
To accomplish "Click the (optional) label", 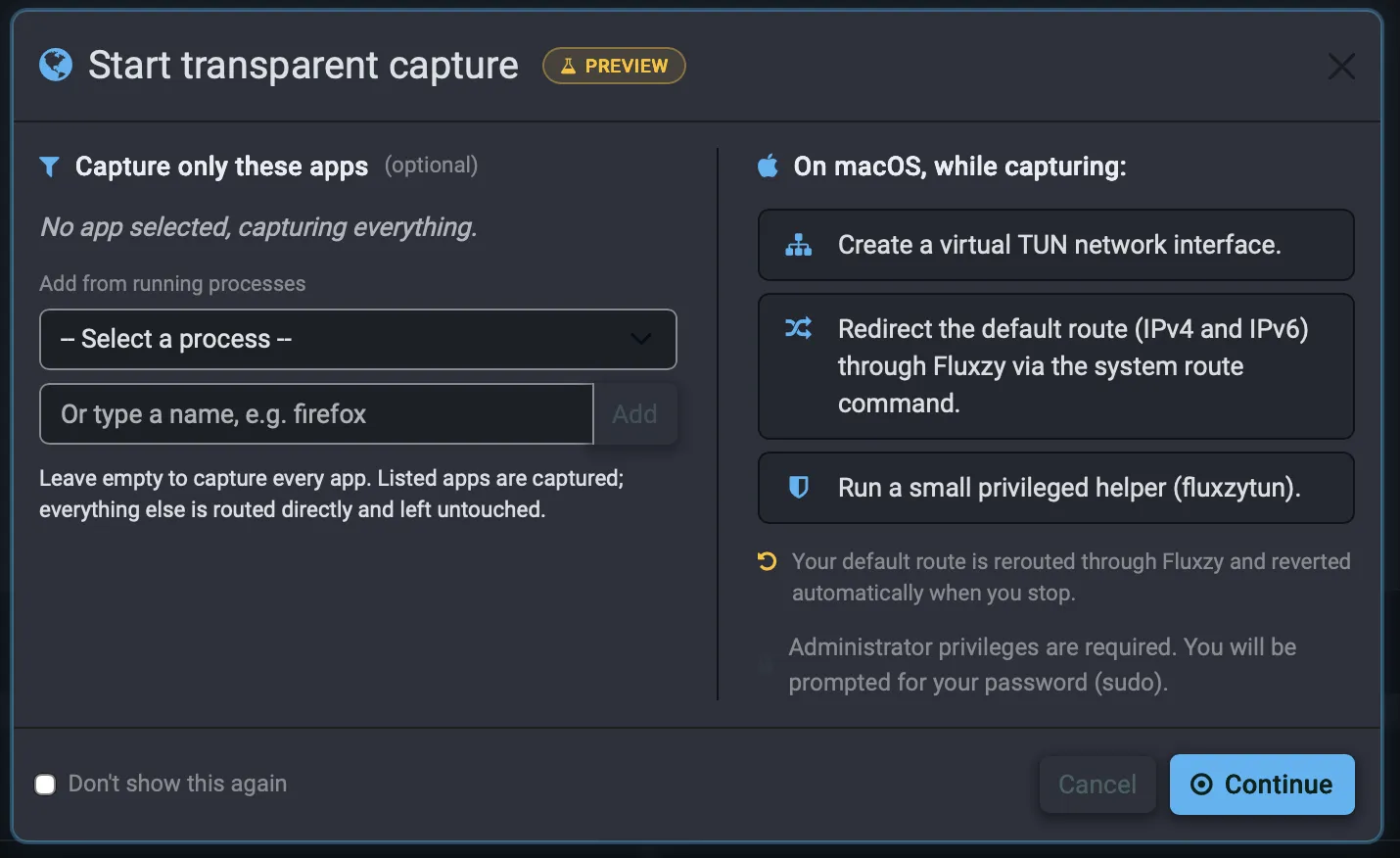I will click(x=432, y=165).
